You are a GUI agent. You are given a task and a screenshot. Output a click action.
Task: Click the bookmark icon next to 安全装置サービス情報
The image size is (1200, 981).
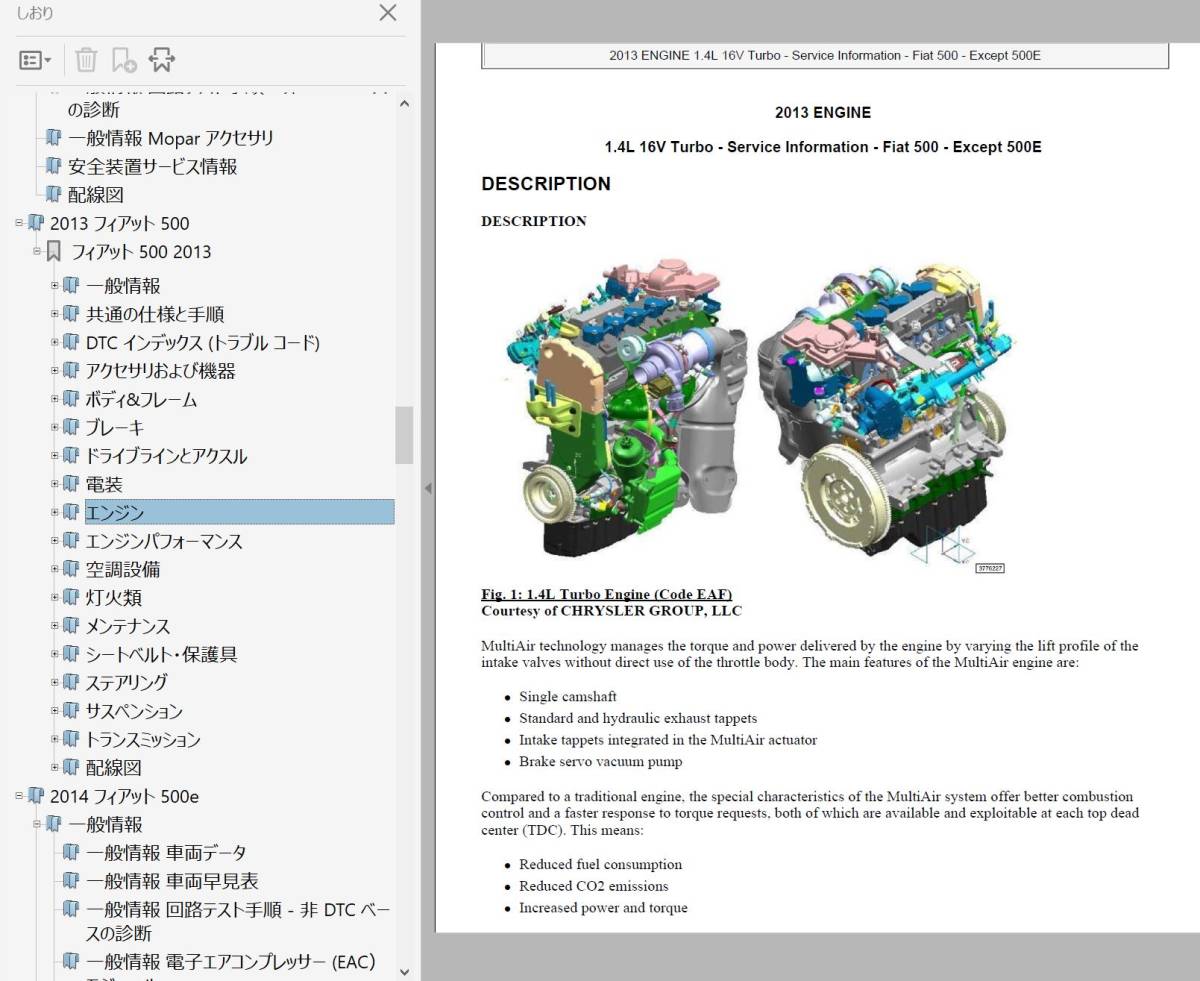(x=53, y=167)
